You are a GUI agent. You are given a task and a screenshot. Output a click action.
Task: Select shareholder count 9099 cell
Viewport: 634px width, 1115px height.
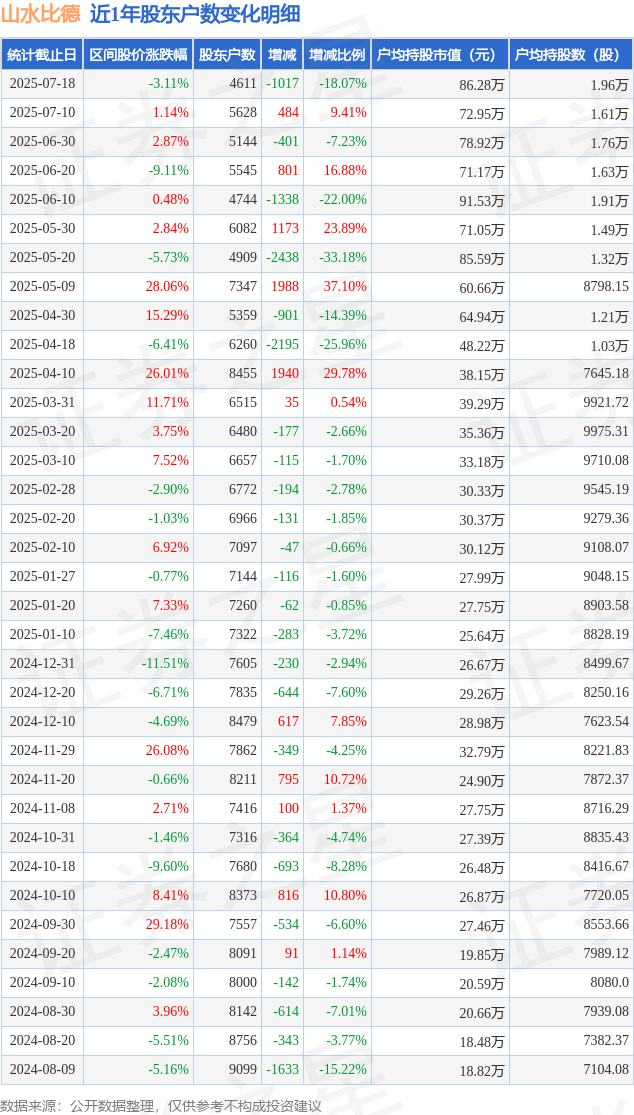point(242,1069)
